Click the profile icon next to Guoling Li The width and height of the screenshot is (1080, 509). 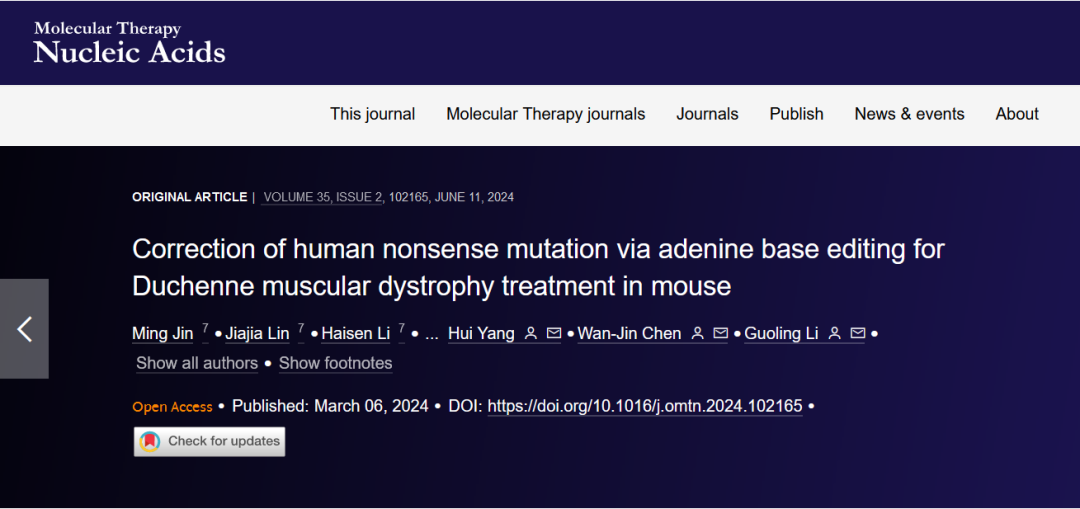click(x=835, y=334)
